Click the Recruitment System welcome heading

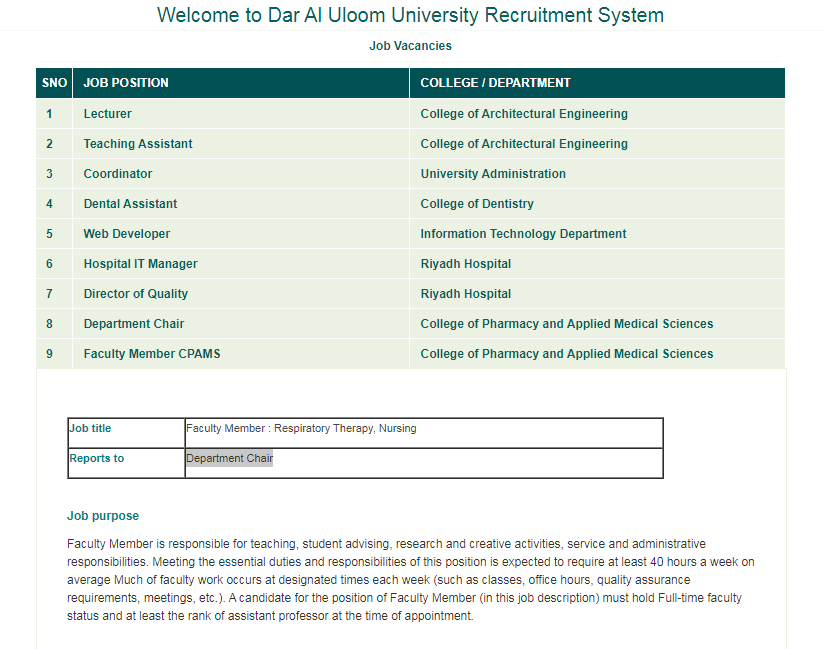[x=410, y=15]
